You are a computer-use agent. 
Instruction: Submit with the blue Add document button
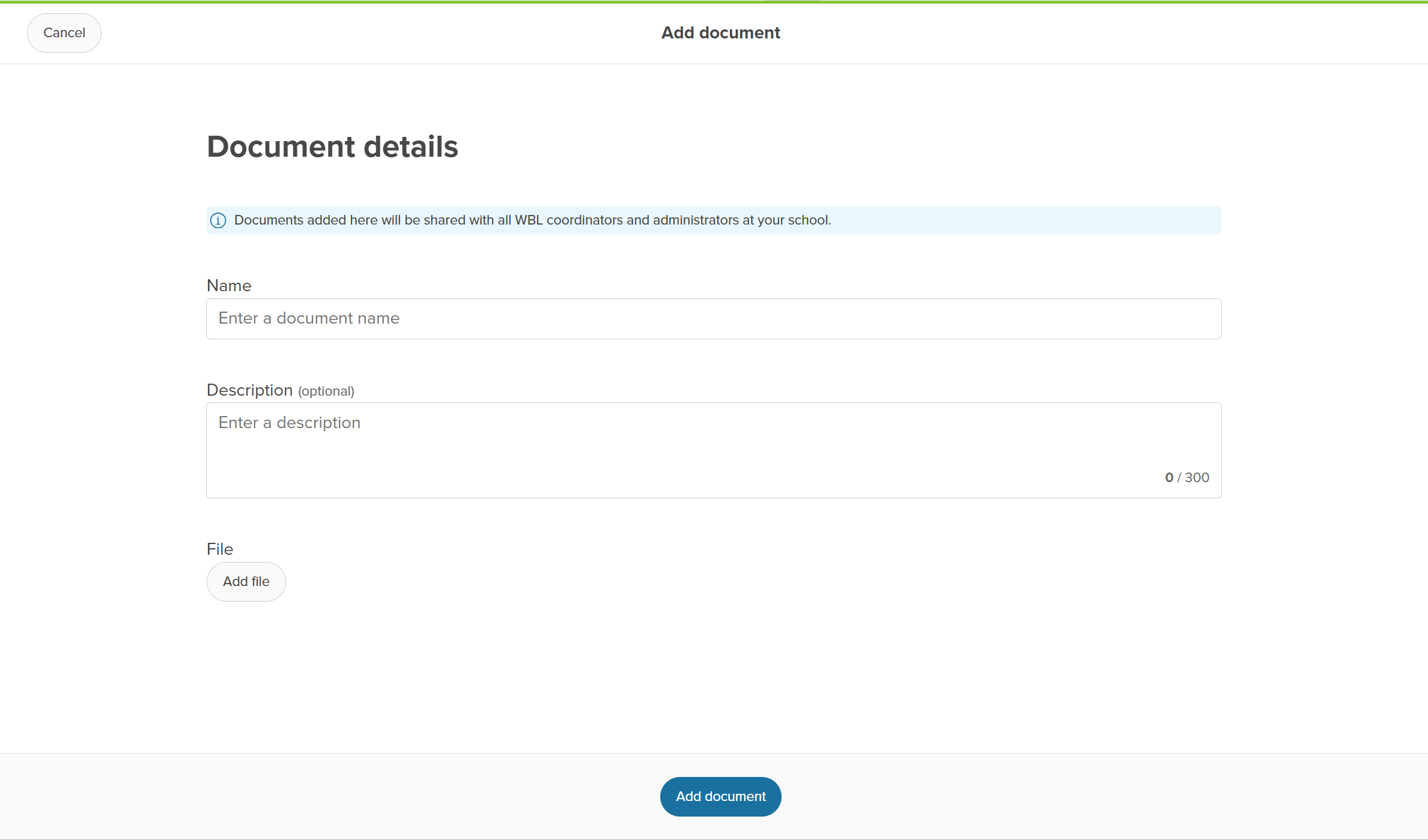click(x=720, y=797)
